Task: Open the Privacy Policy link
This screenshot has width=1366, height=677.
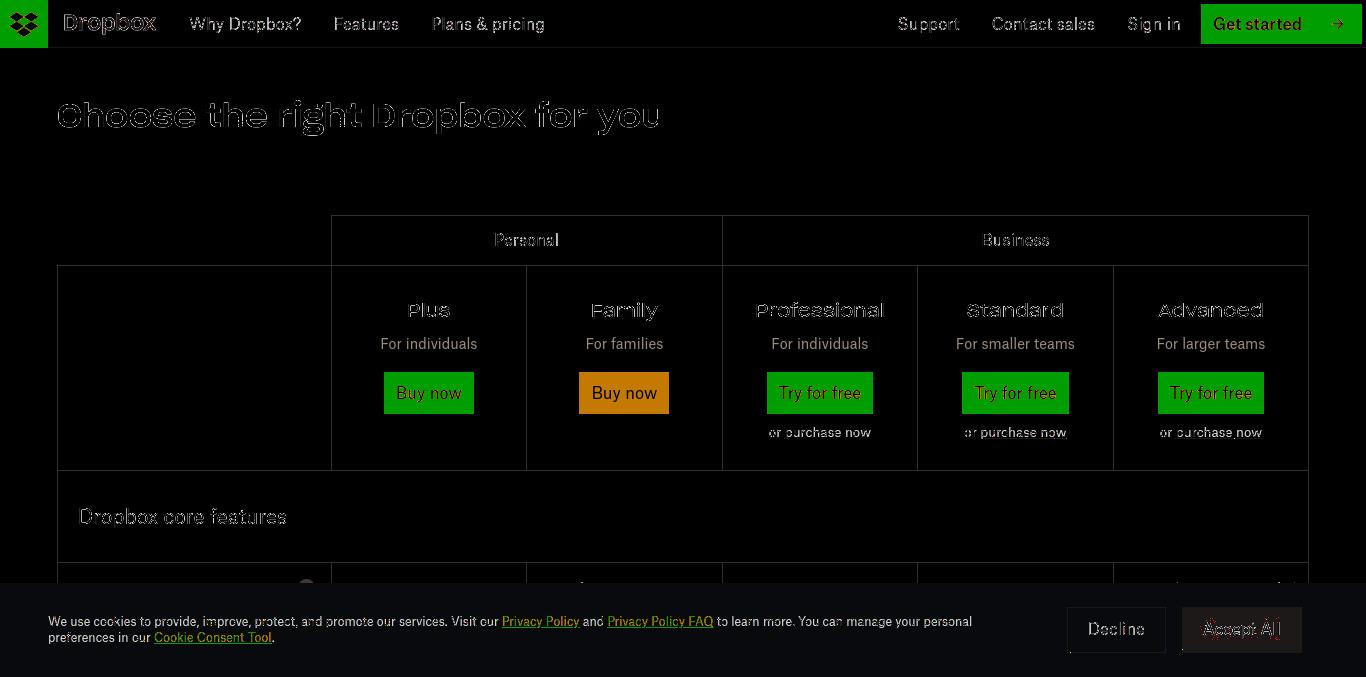Action: [x=541, y=621]
